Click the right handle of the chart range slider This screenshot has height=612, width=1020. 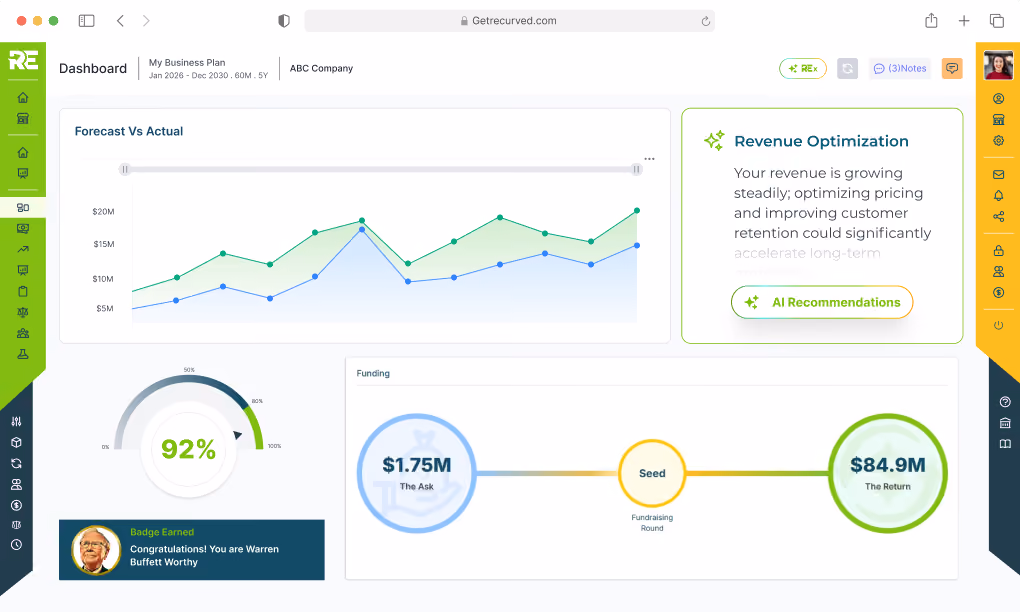636,169
